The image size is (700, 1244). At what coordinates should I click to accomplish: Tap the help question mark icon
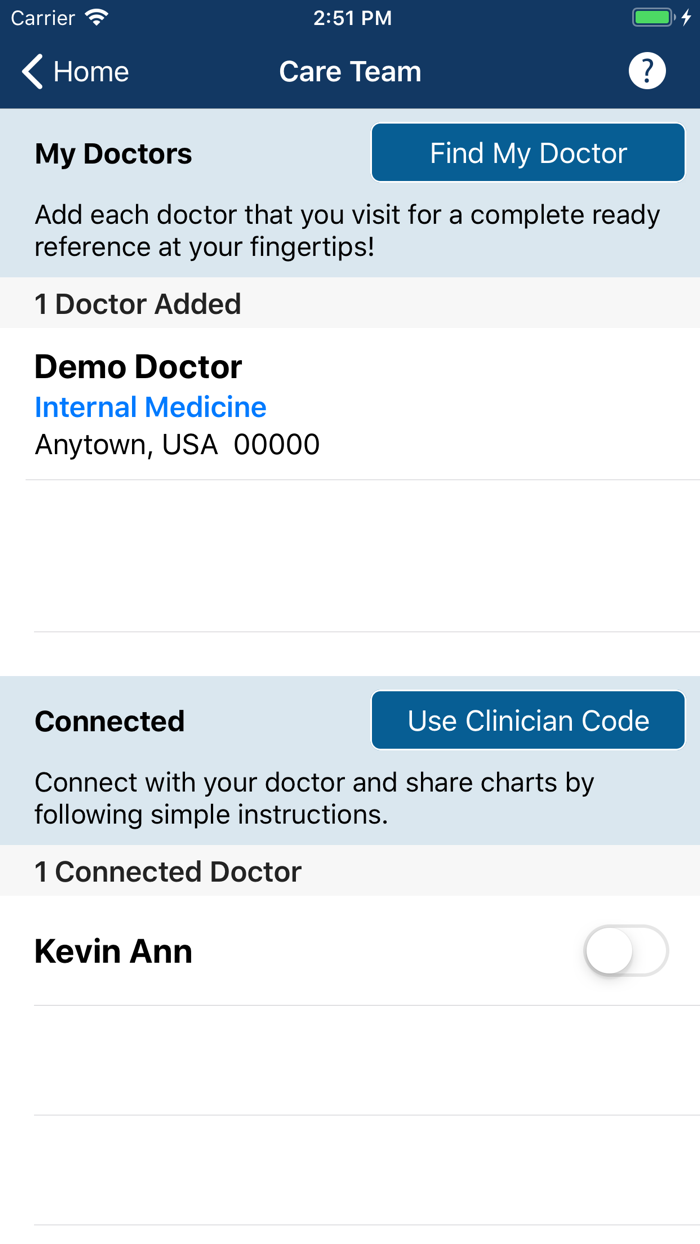click(647, 71)
